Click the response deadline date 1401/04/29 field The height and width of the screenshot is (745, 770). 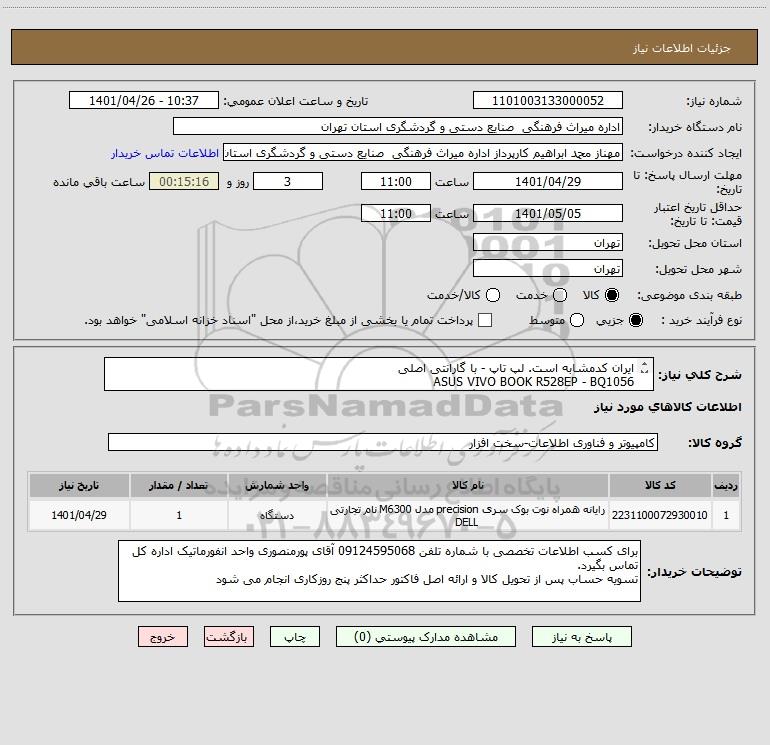coord(548,181)
